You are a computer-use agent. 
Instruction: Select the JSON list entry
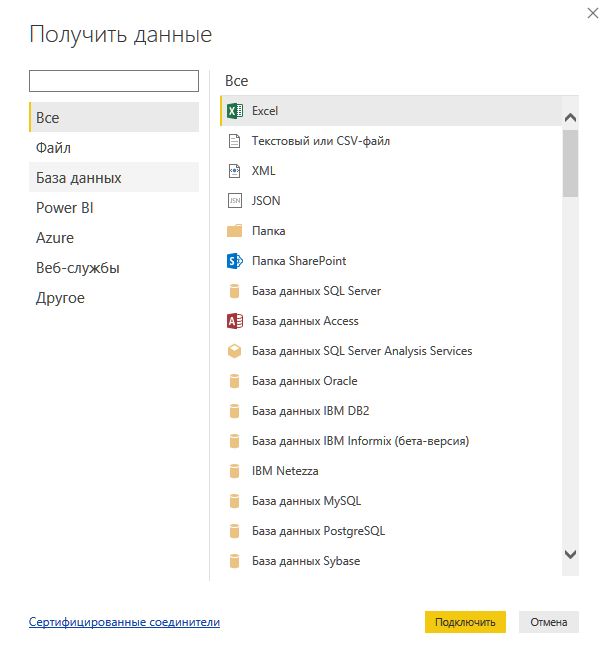[x=391, y=201]
